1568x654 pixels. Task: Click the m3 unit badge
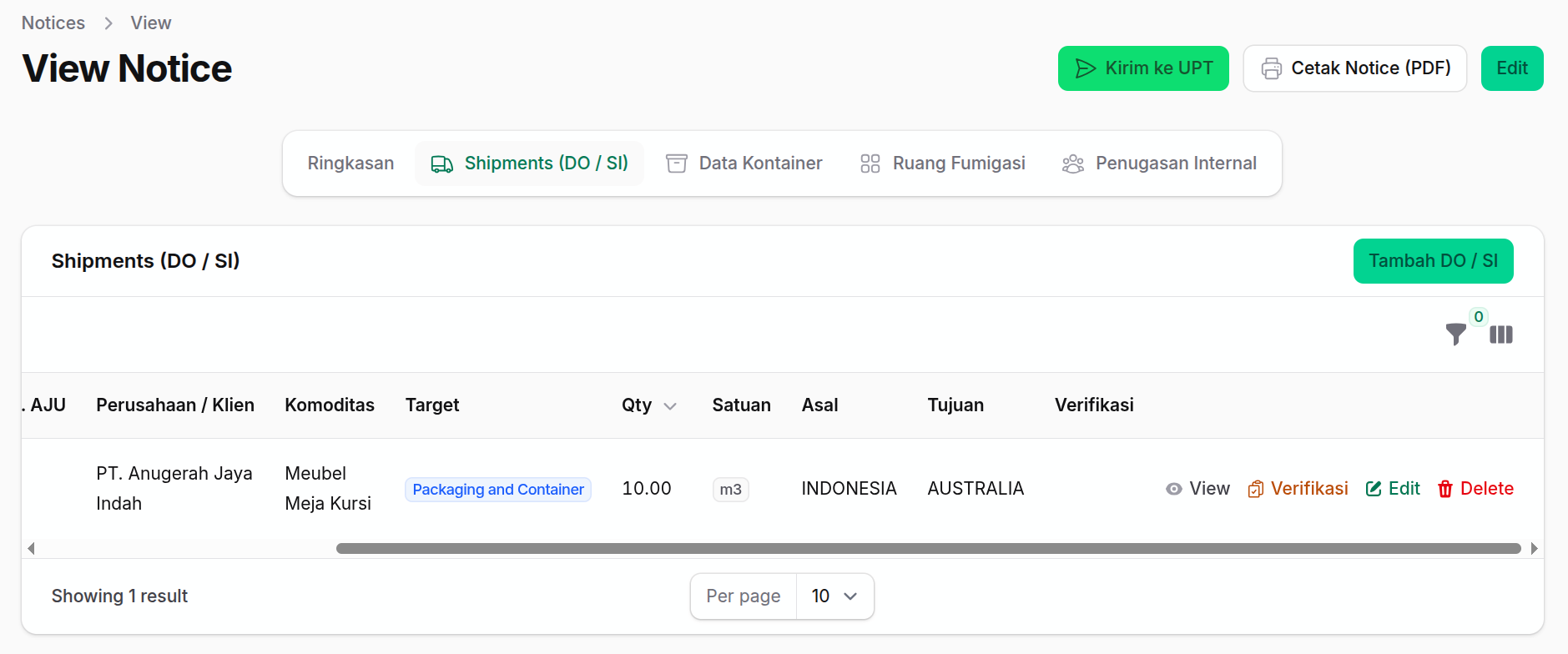pos(731,490)
